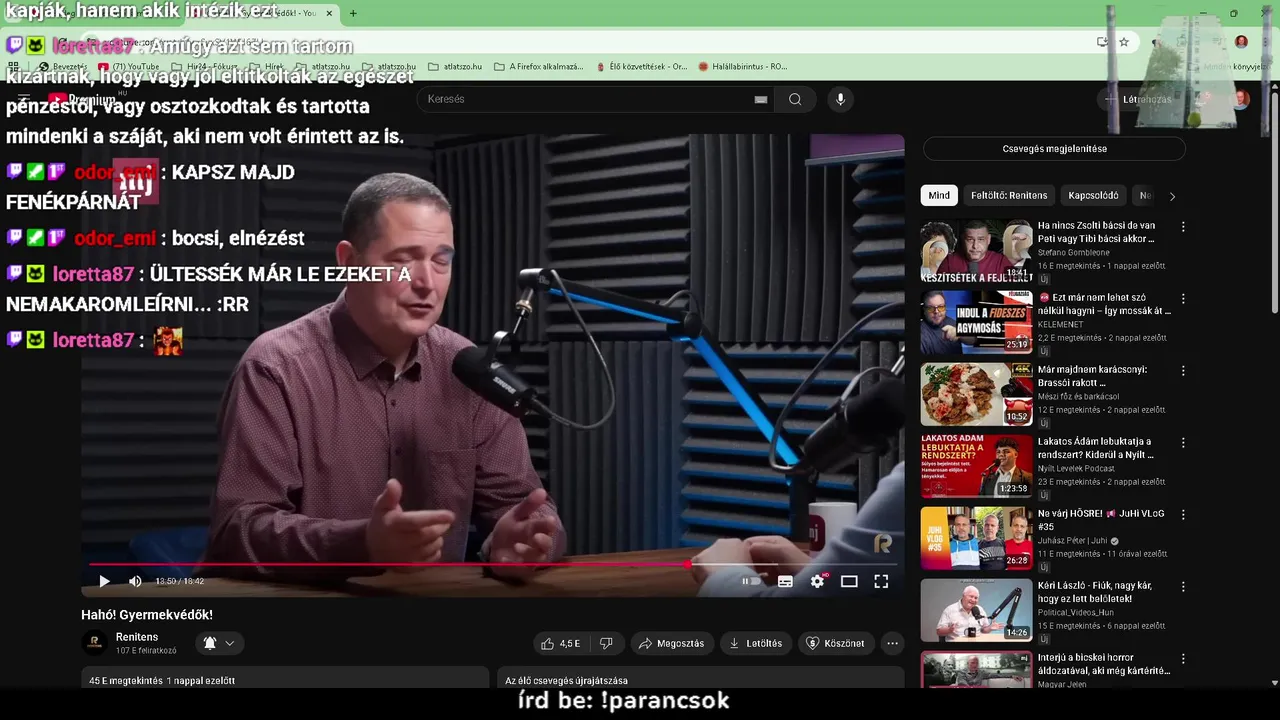Expand the 45 E megtekintés description box
Image resolution: width=1280 pixels, height=720 pixels.
[x=285, y=678]
